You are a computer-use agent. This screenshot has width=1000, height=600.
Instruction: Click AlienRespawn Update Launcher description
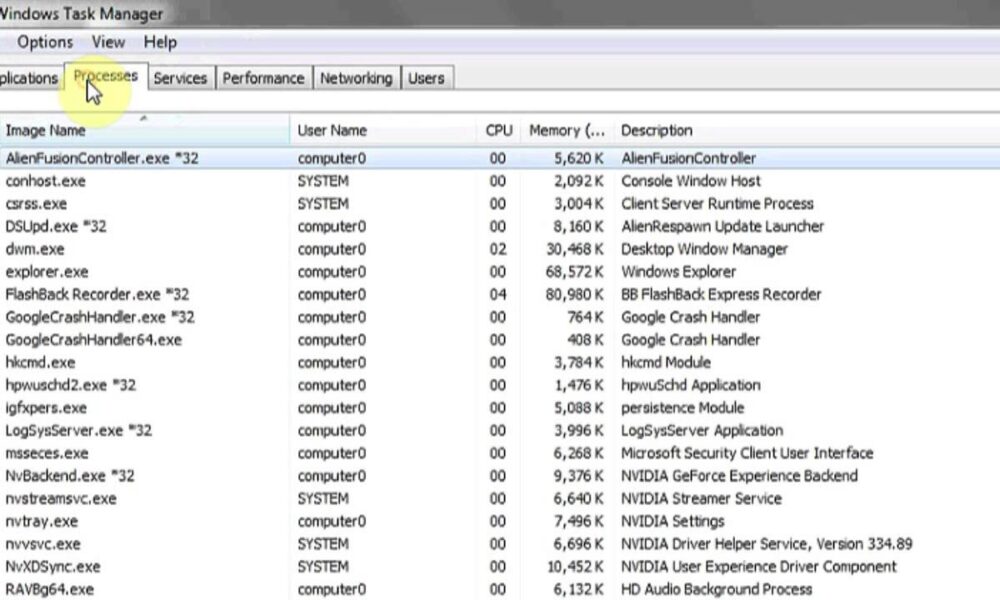pyautogui.click(x=723, y=226)
